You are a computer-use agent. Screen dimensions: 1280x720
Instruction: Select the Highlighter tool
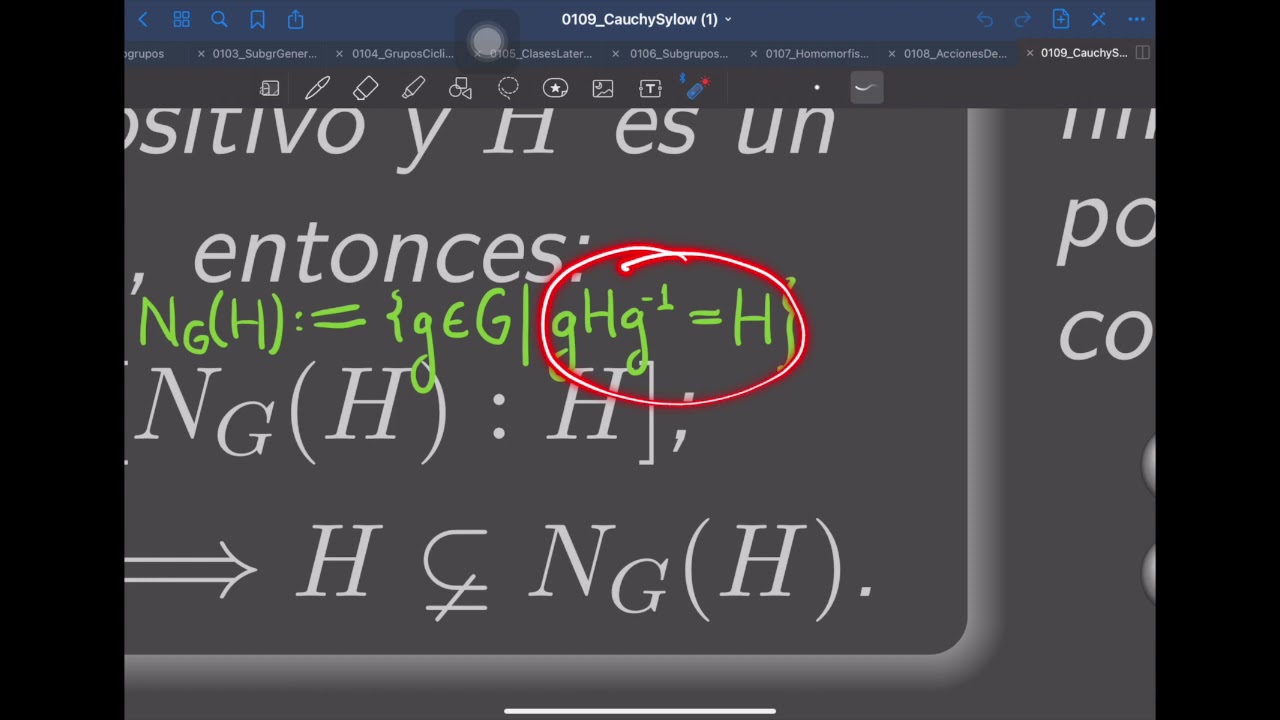coord(413,88)
